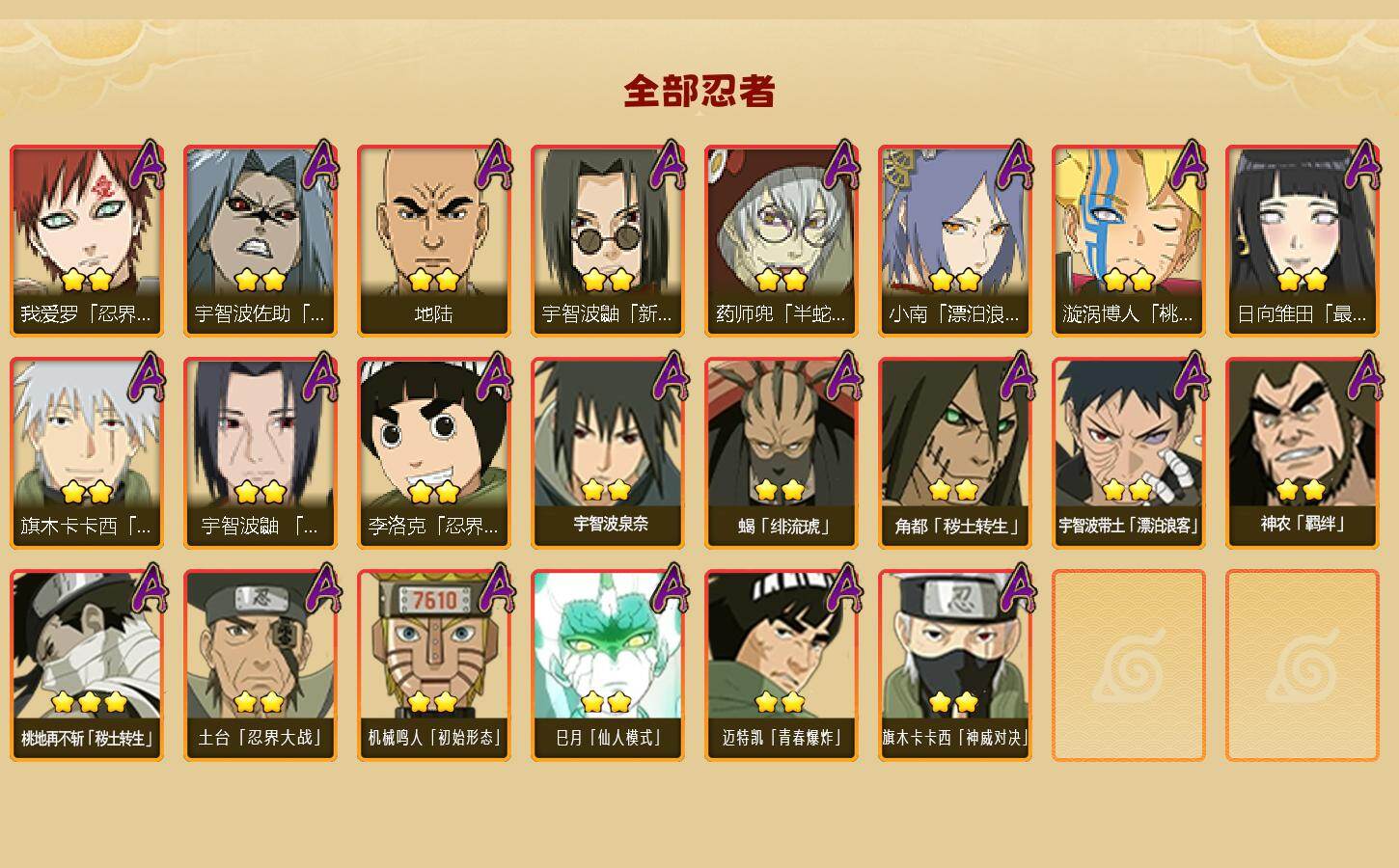
Task: Click the 旗木卡卡西「神威对决」card
Action: coord(955,665)
